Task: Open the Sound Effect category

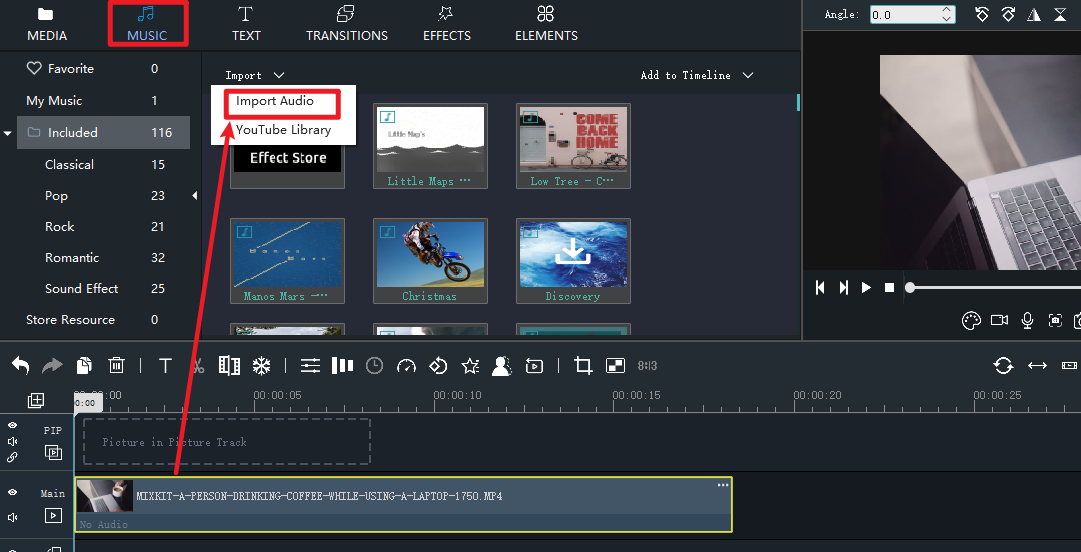Action: (81, 289)
